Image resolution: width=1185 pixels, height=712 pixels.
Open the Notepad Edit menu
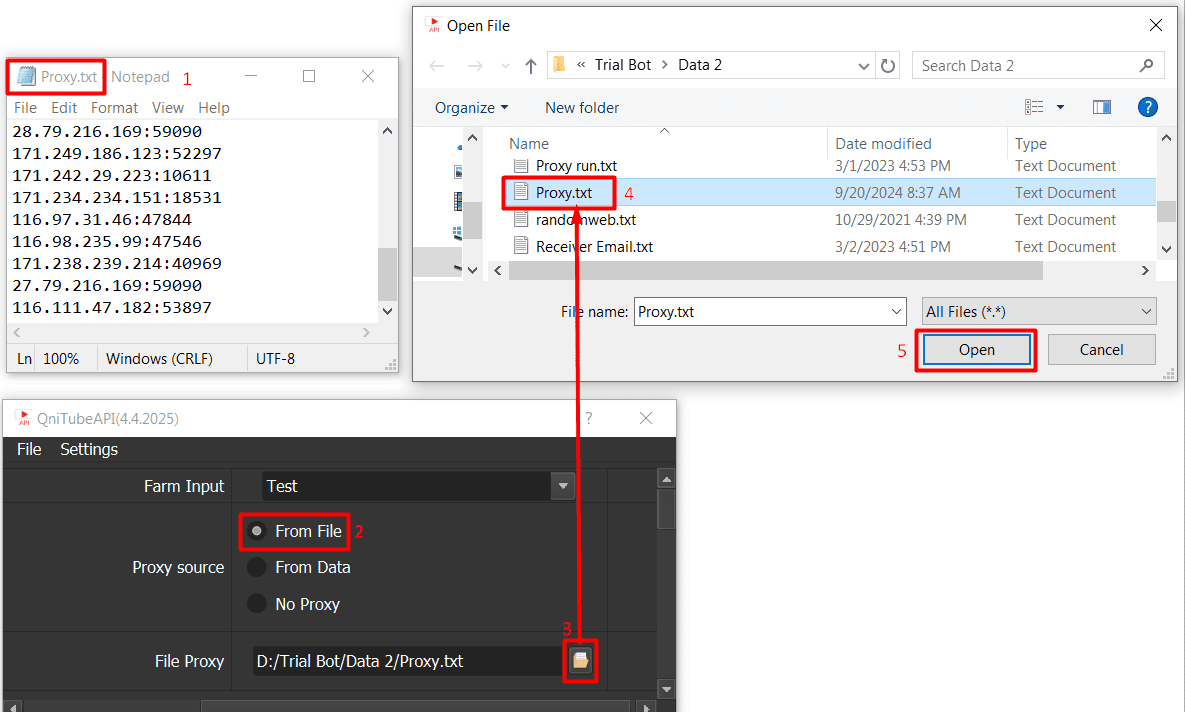coord(64,107)
